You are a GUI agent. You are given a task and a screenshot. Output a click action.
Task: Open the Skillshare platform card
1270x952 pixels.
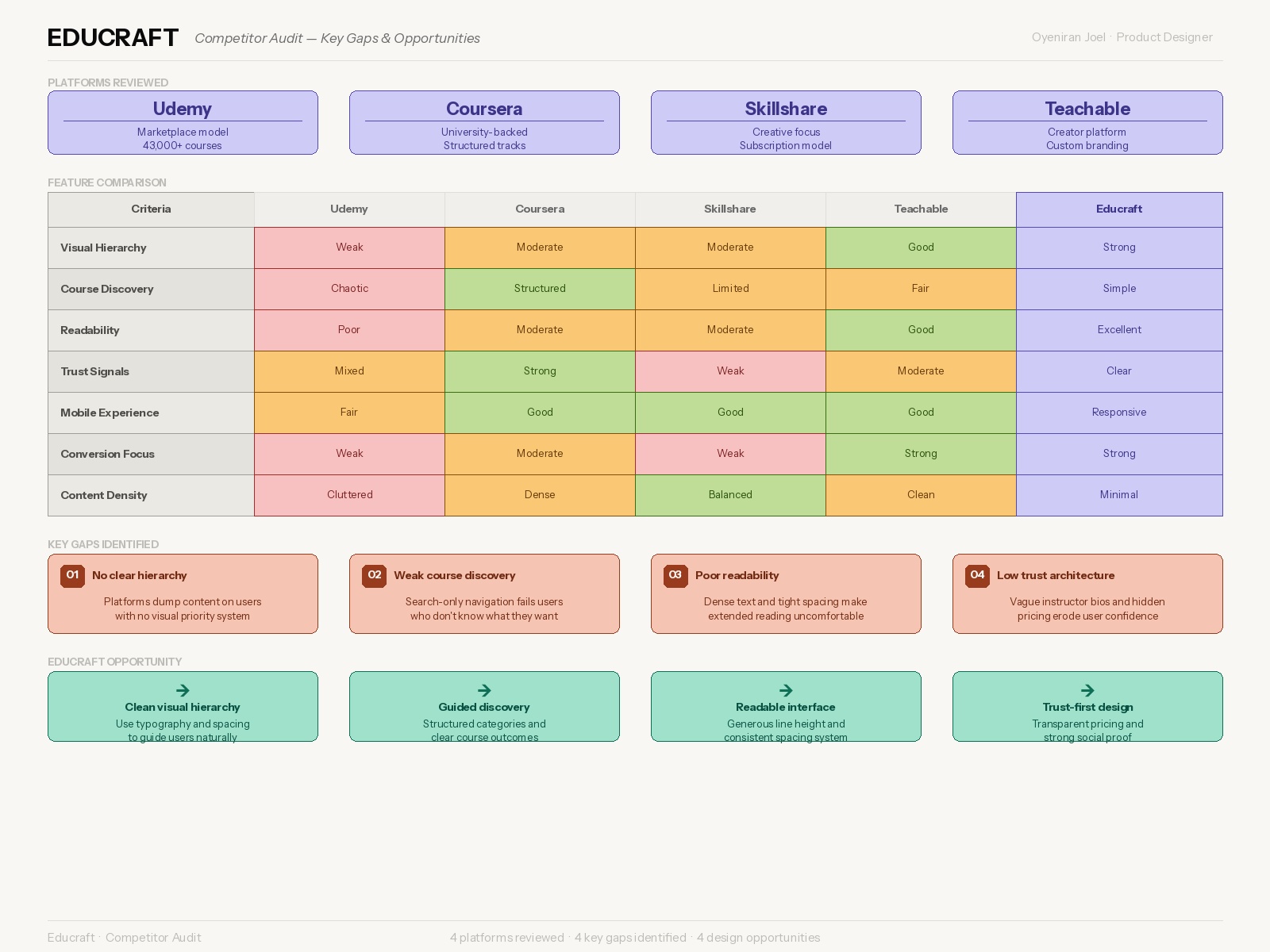(x=786, y=122)
